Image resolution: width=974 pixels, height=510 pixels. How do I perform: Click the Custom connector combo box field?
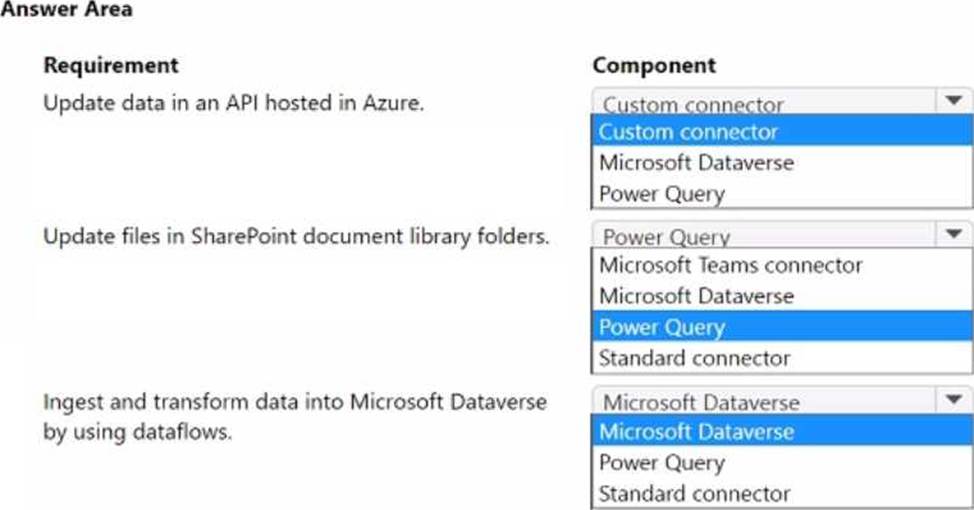point(764,102)
